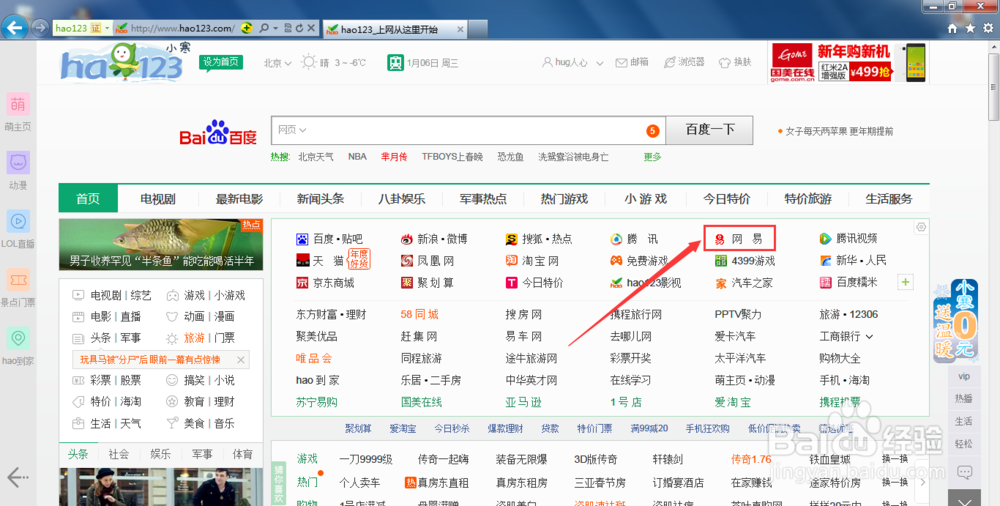Click the browser back arrow button
1000x506 pixels.
click(x=14, y=27)
